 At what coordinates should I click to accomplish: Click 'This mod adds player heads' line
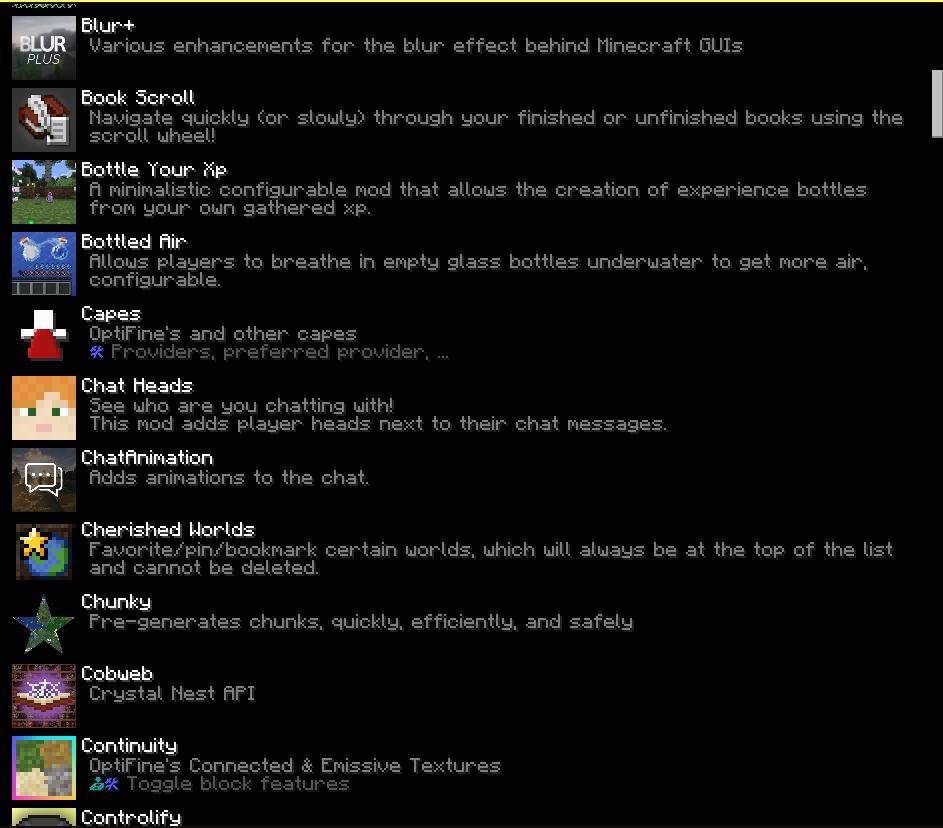378,424
